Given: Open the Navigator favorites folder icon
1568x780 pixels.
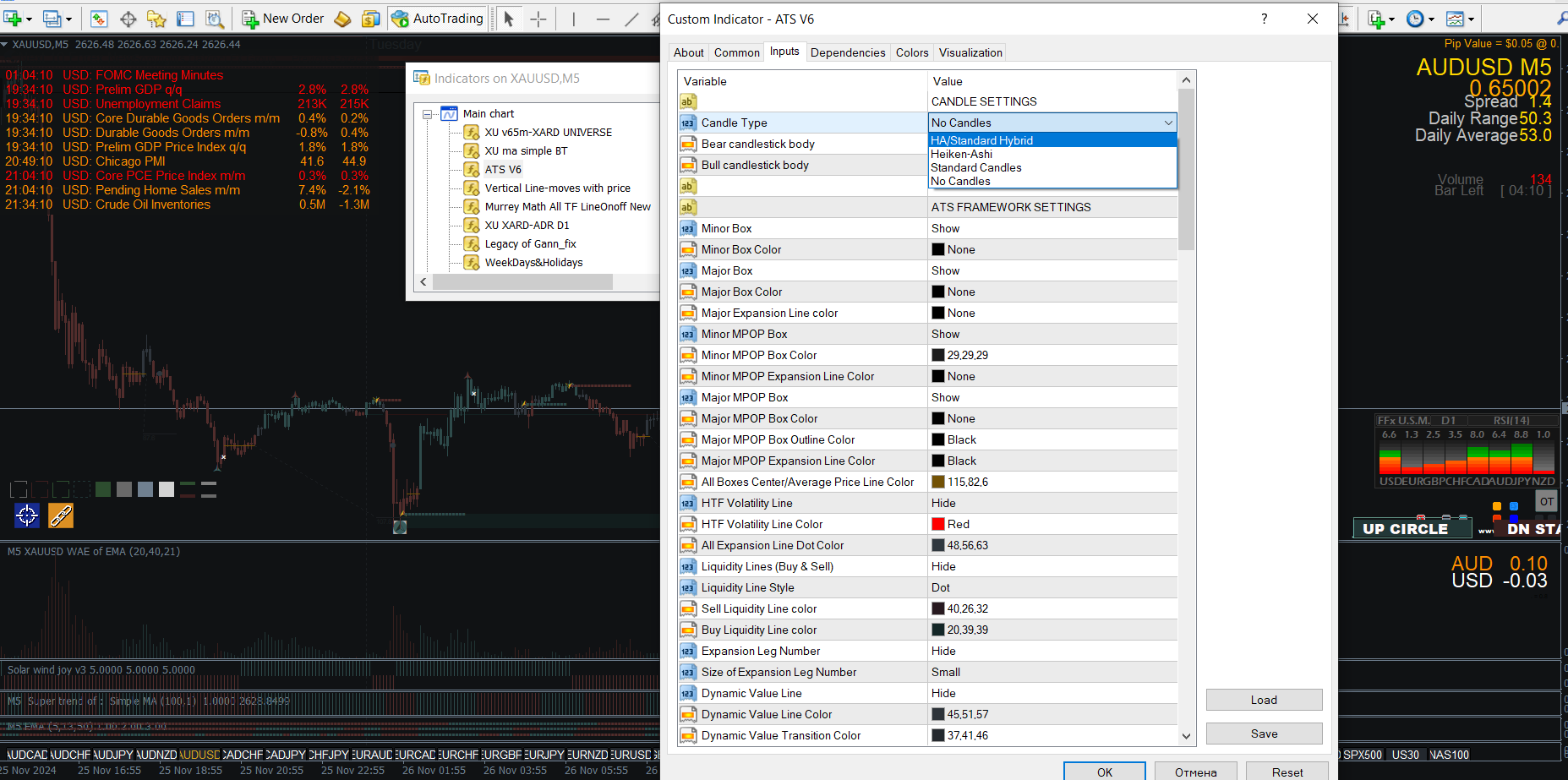Looking at the screenshot, I should coord(156,19).
